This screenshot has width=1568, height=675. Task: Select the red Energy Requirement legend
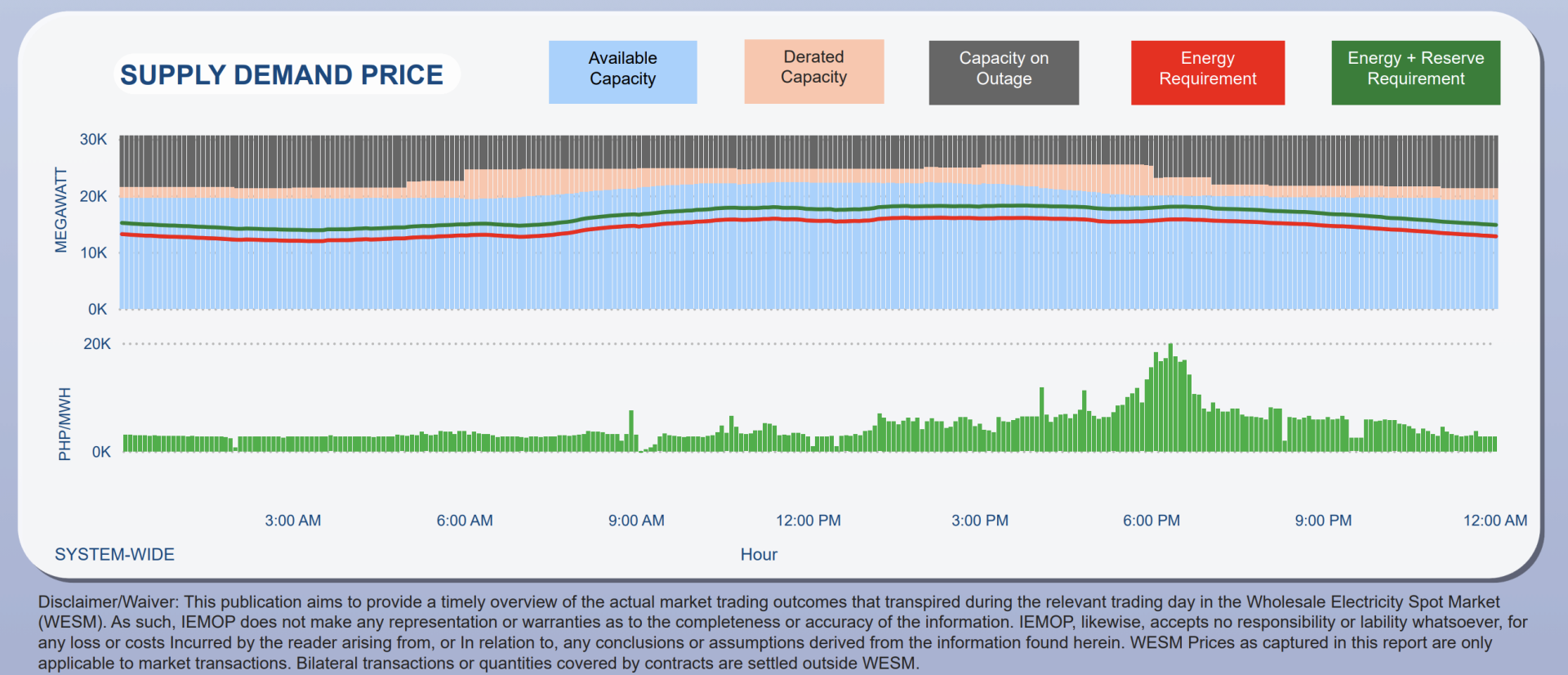pyautogui.click(x=1207, y=72)
